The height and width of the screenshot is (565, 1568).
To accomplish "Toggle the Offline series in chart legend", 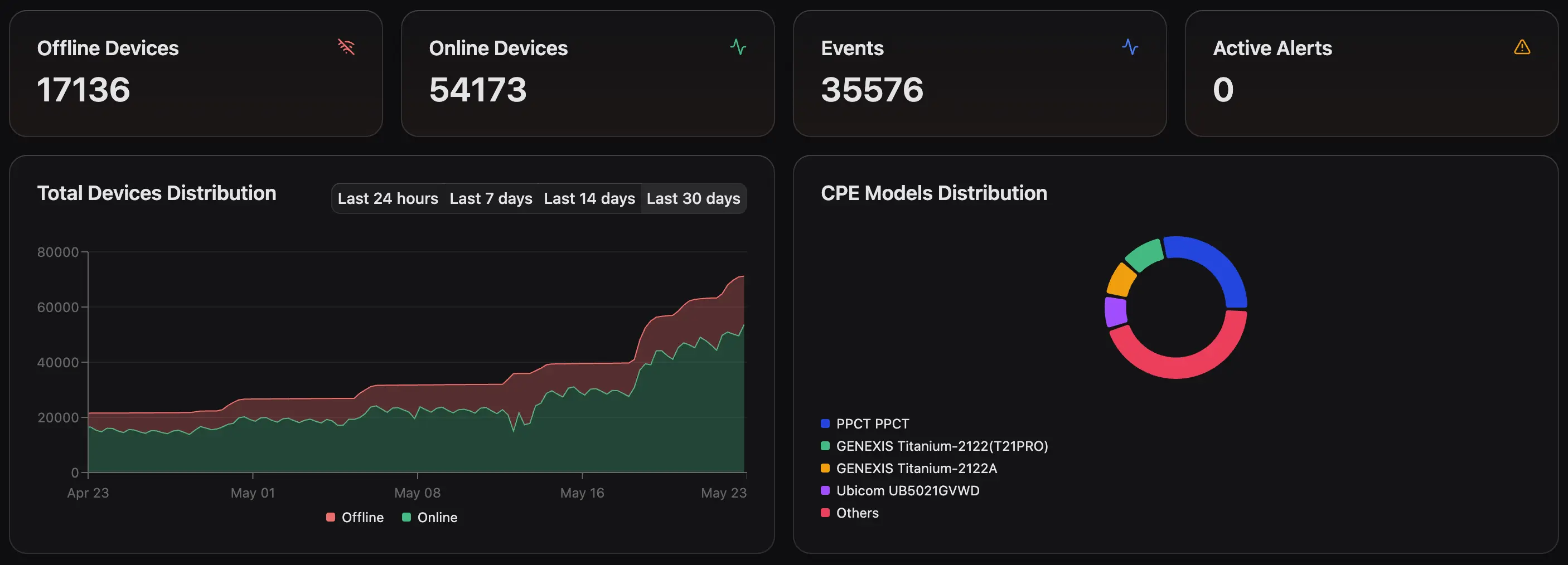I will [355, 517].
